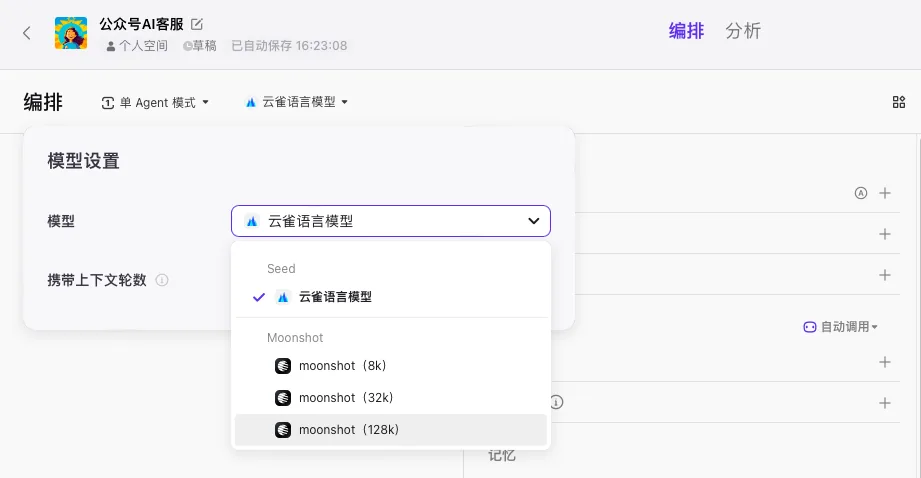Screen dimensions: 921x478
Task: Collapse the 模型 combo box
Action: [x=391, y=221]
